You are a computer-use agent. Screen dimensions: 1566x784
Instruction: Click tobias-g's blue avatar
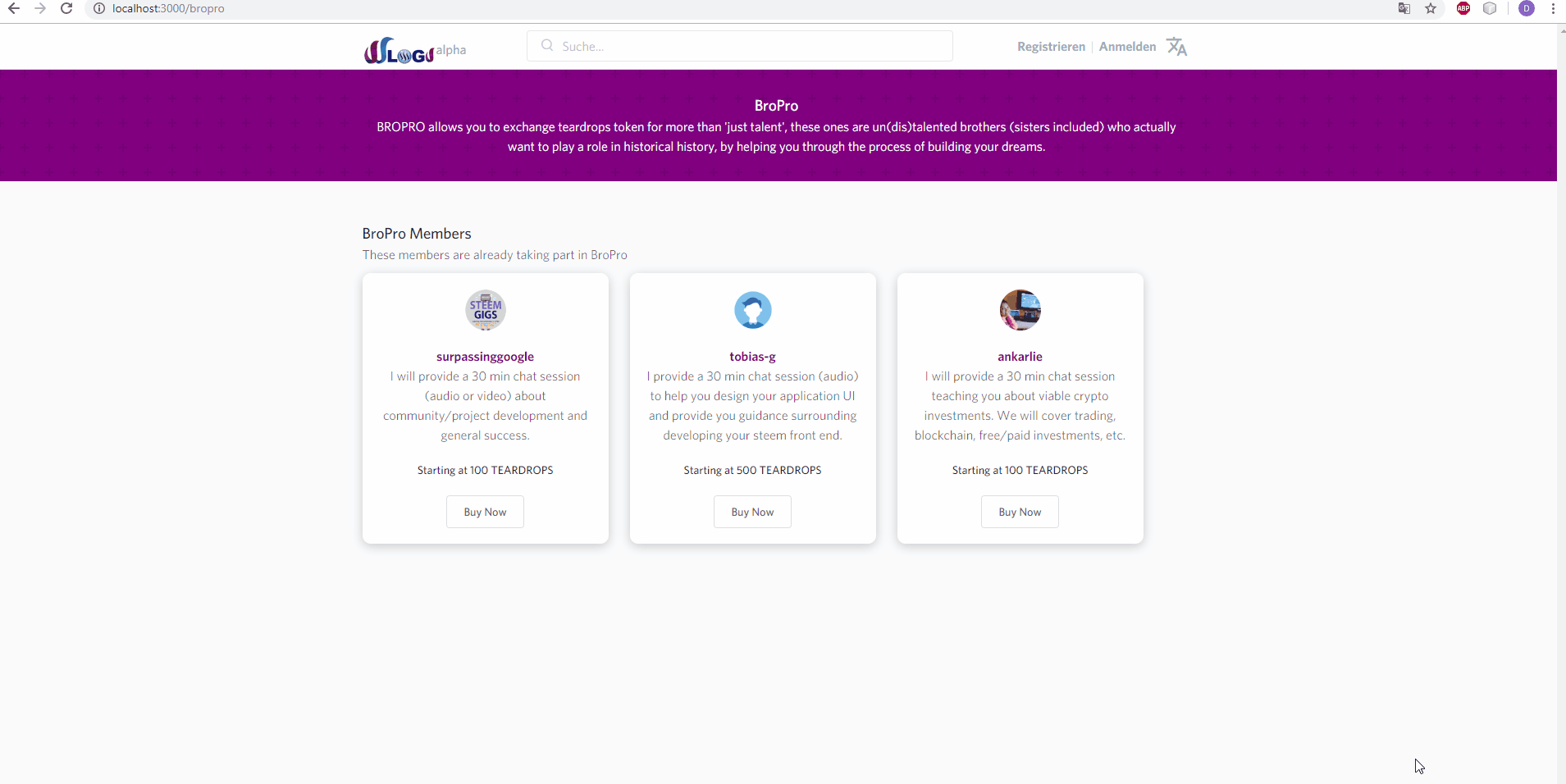click(x=753, y=310)
